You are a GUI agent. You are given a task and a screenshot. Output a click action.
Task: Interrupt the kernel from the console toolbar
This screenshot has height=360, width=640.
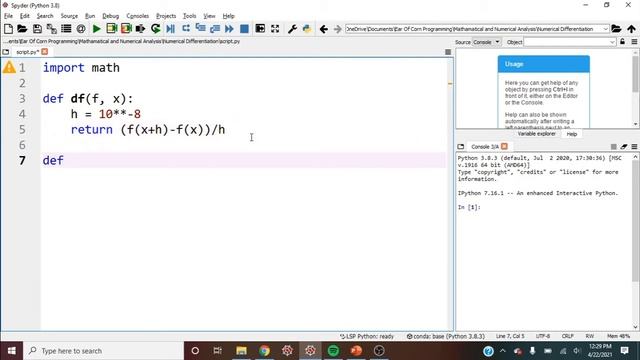613,147
